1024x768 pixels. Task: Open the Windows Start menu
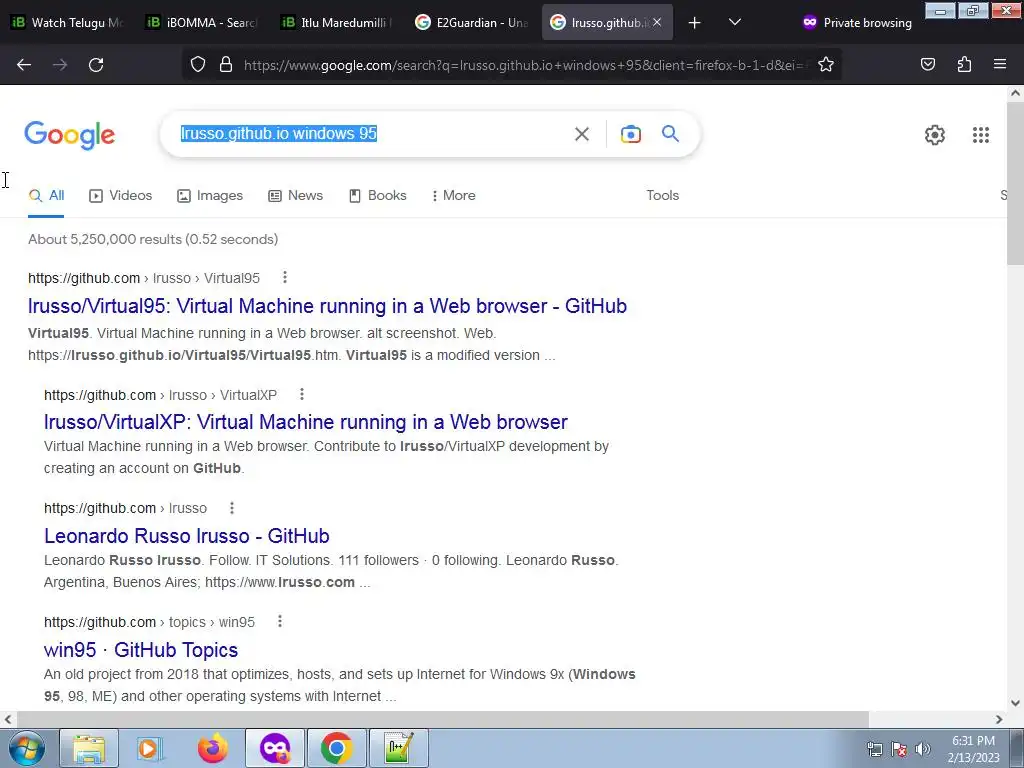[26, 748]
